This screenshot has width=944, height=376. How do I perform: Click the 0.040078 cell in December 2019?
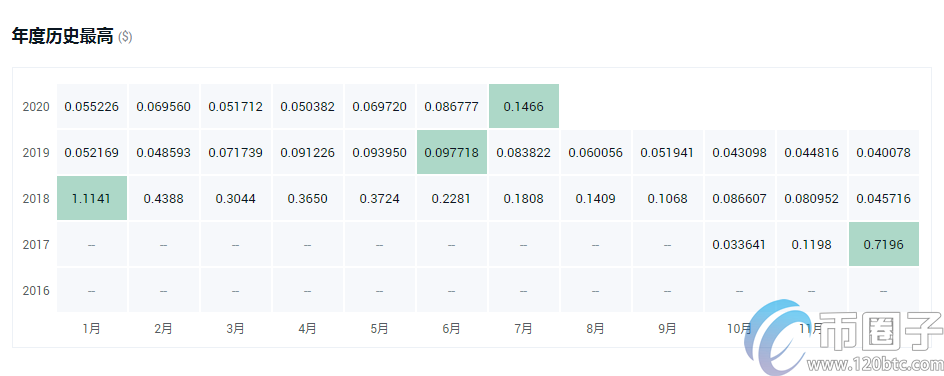[x=884, y=153]
